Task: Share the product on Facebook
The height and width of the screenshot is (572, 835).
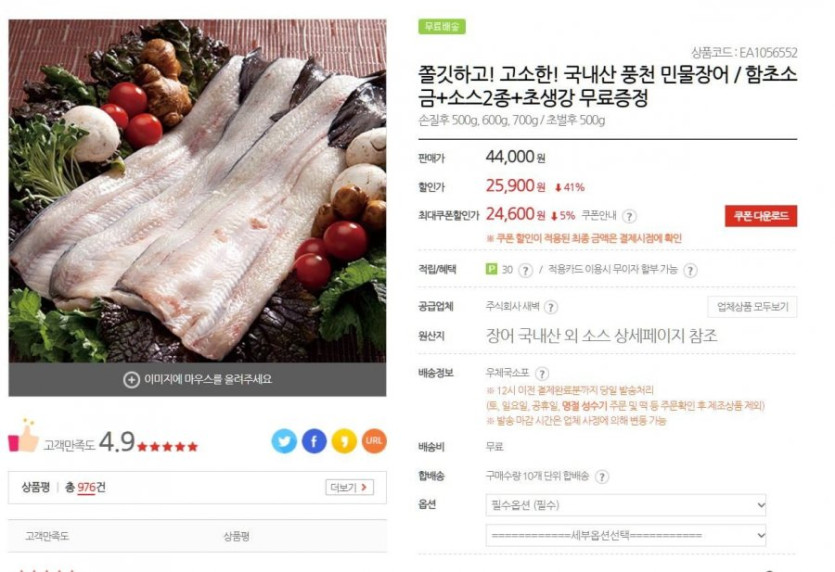Action: pyautogui.click(x=314, y=441)
